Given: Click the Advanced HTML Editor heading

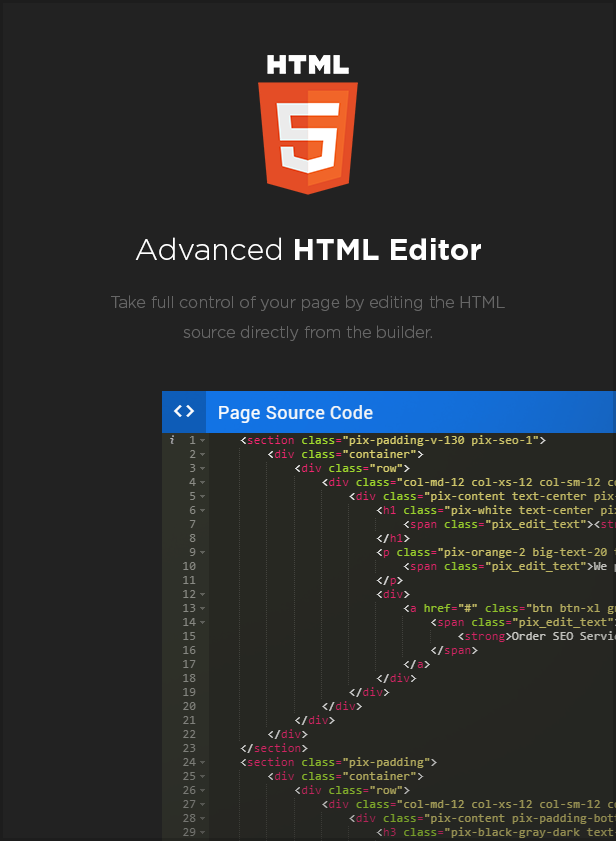Looking at the screenshot, I should click(x=308, y=250).
